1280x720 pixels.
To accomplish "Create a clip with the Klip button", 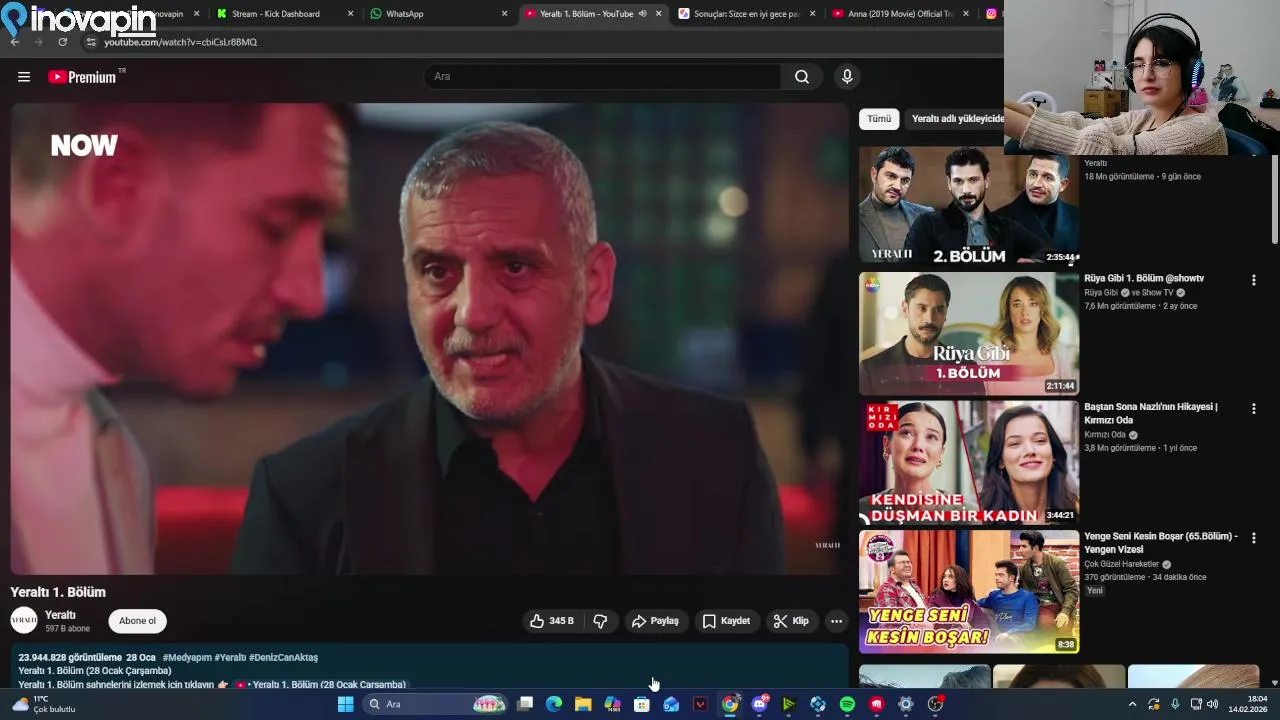I will 791,621.
